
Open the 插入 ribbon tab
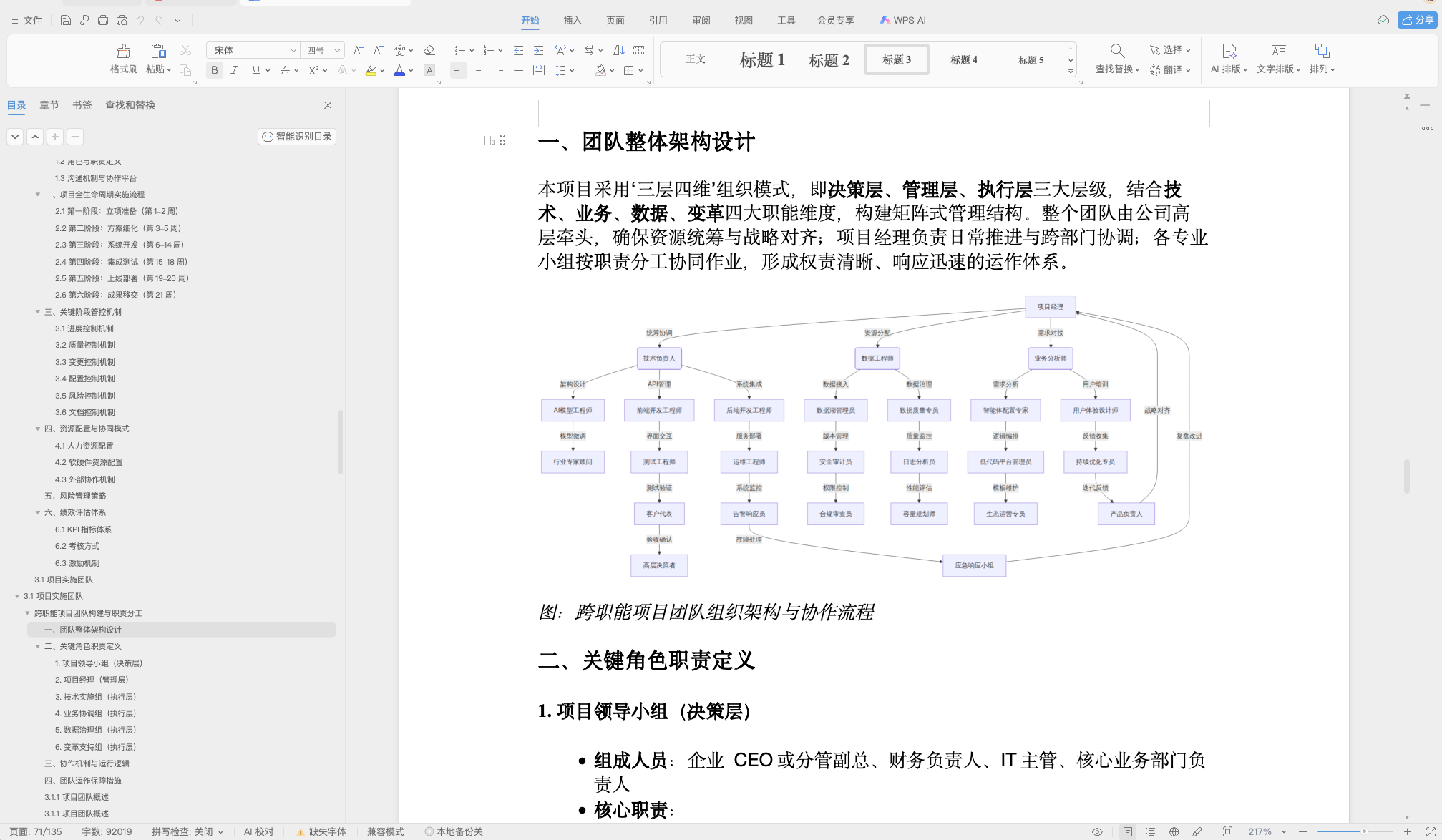pos(572,20)
